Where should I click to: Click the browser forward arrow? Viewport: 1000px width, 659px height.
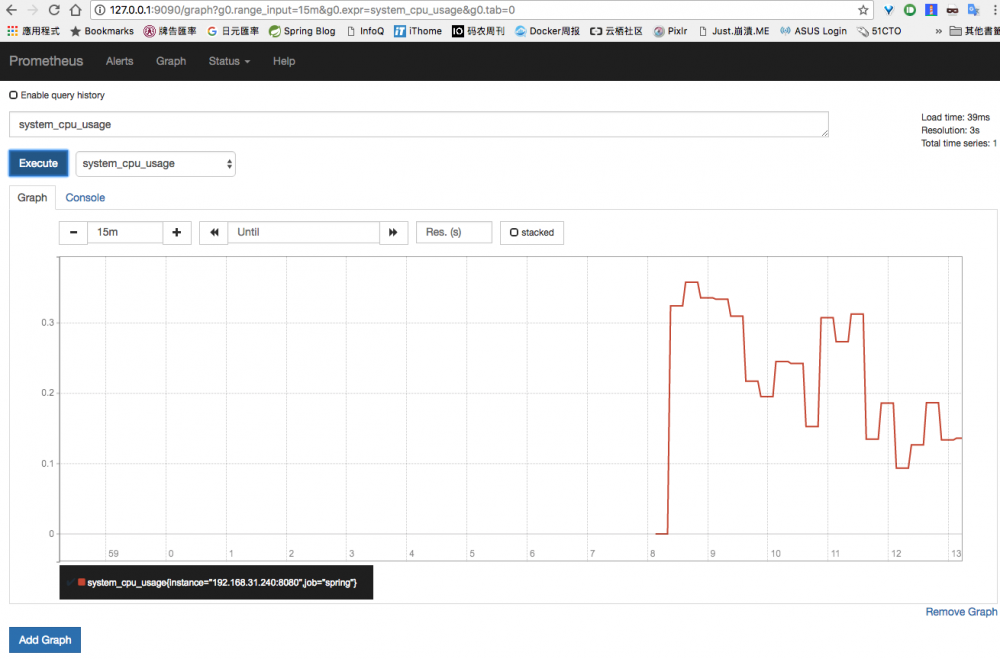33,10
